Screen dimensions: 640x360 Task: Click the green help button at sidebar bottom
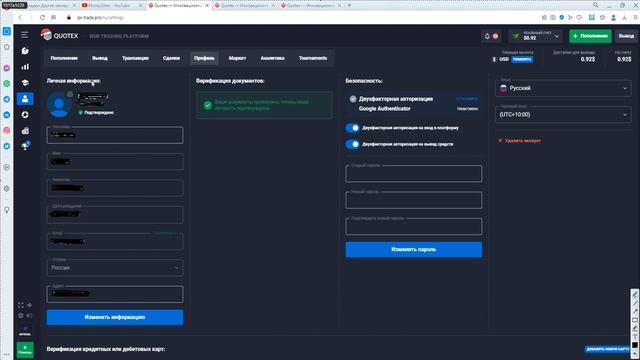pos(25,350)
